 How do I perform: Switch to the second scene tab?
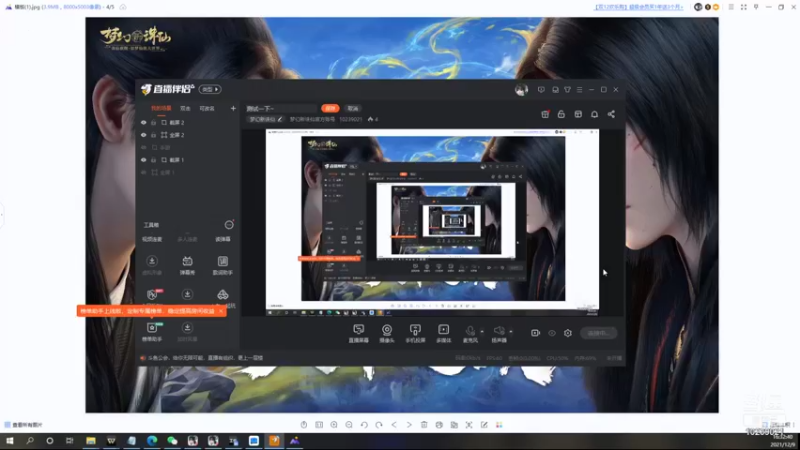185,108
